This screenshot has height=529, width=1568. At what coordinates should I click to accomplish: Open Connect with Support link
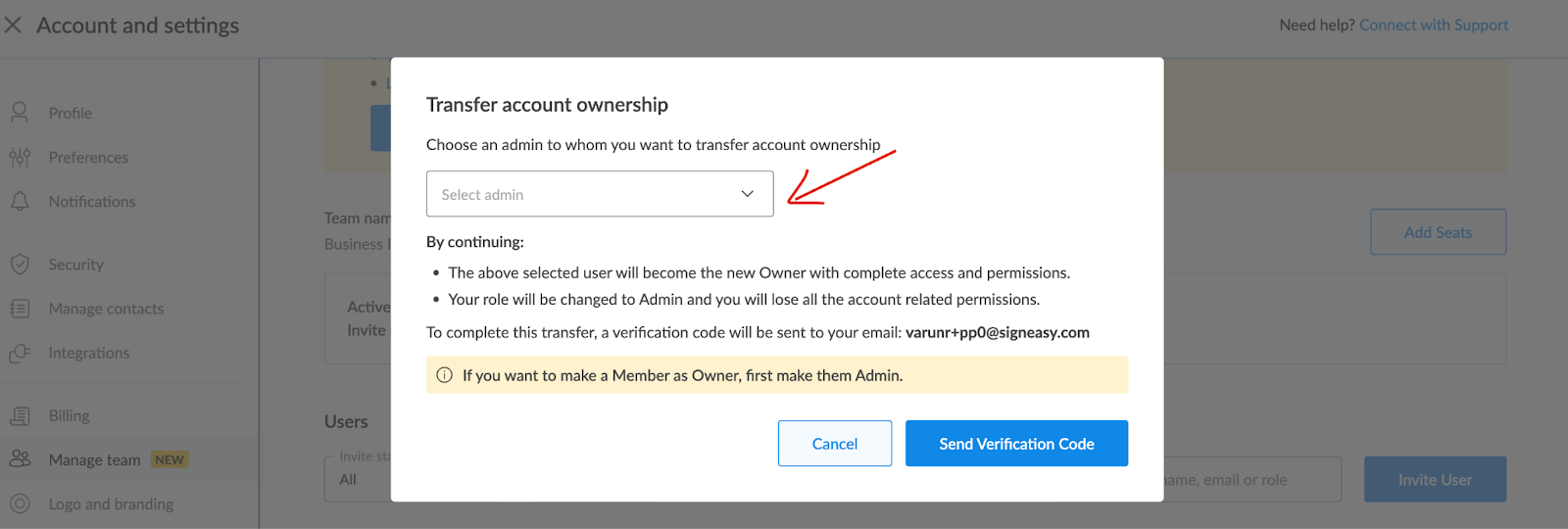click(1434, 24)
